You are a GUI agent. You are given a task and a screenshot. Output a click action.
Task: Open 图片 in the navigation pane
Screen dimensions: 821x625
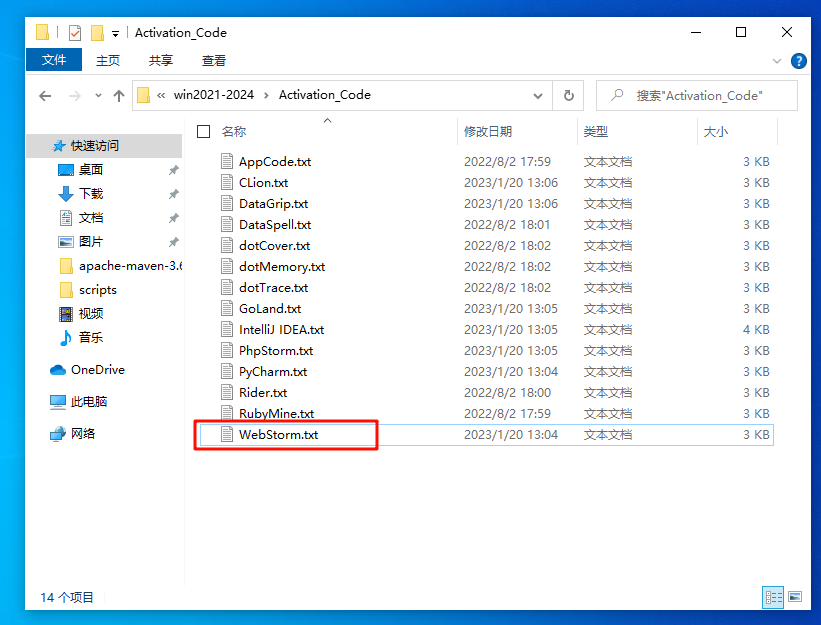91,242
